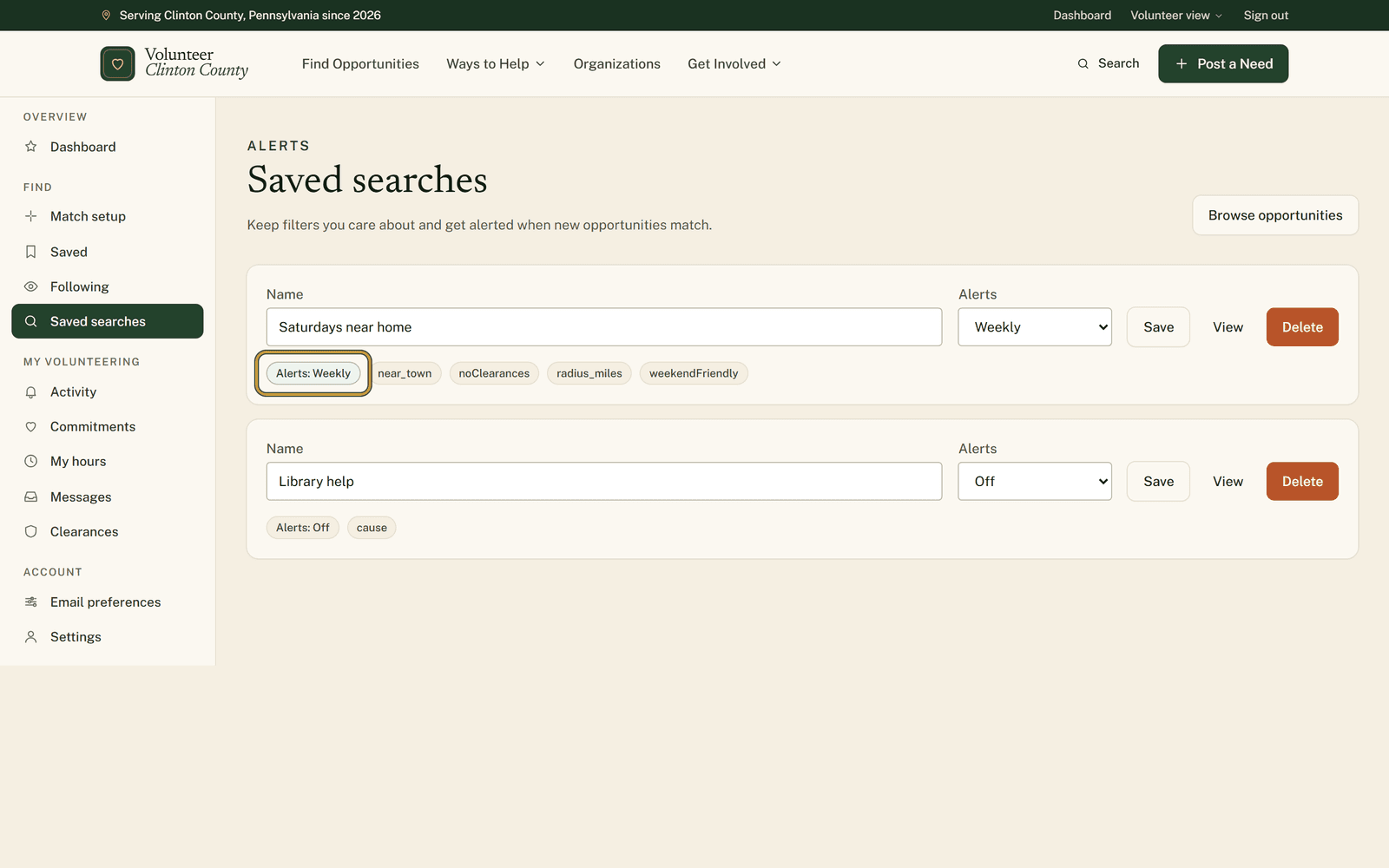Click the Alerts: Weekly tag
This screenshot has height=868, width=1389.
[313, 373]
